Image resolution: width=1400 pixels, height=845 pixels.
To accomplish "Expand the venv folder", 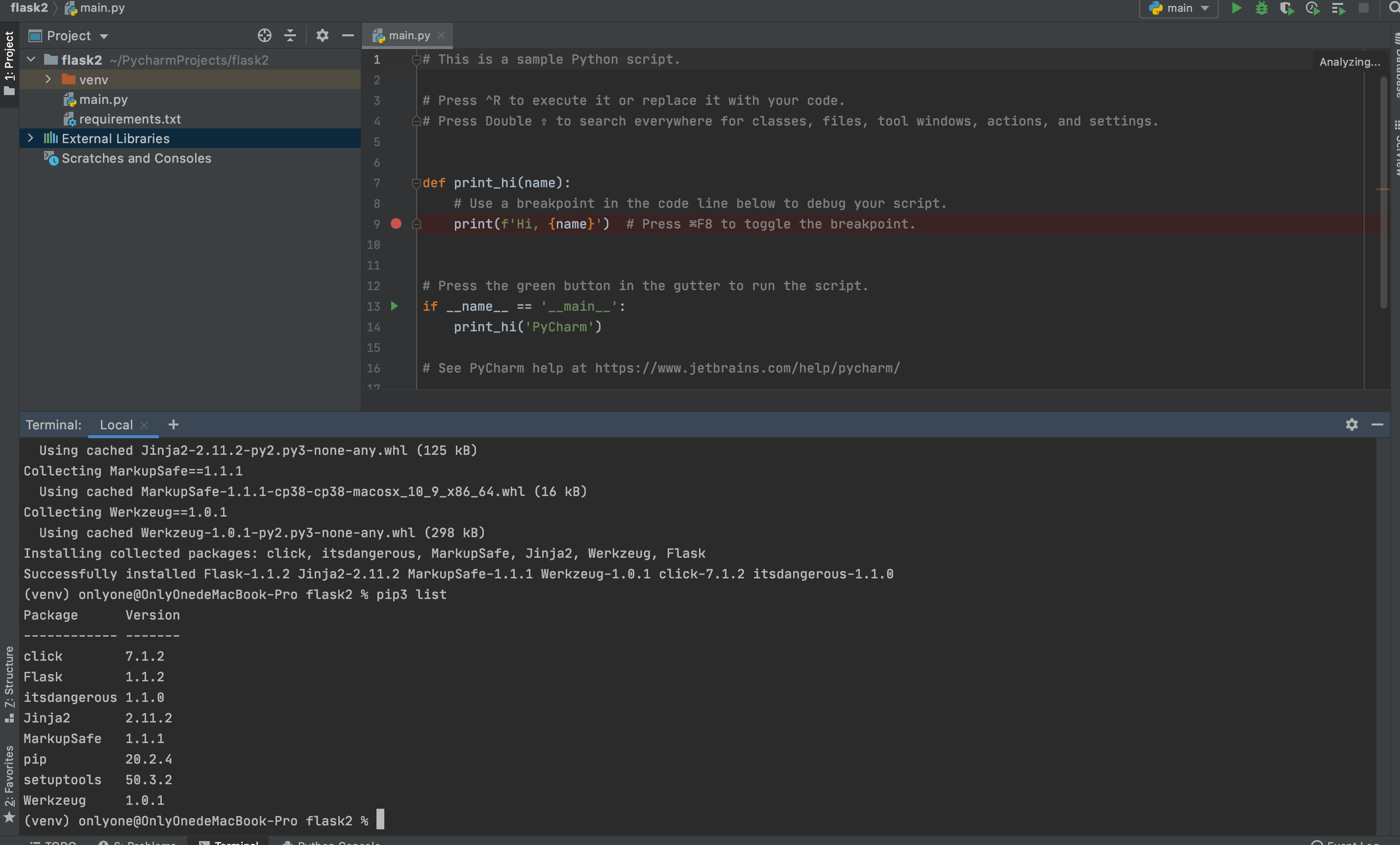I will (x=49, y=79).
